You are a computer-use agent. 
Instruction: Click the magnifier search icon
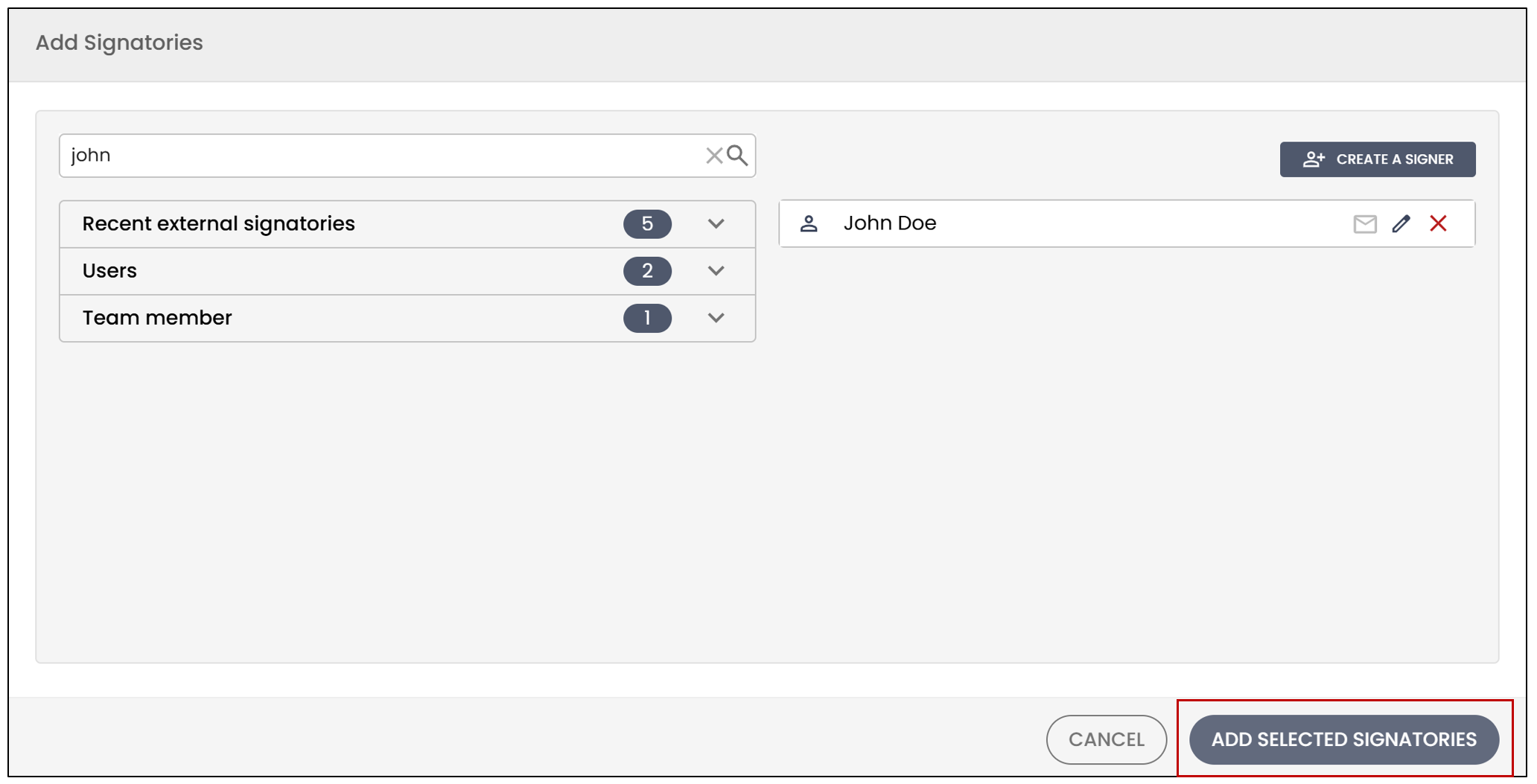tap(737, 155)
